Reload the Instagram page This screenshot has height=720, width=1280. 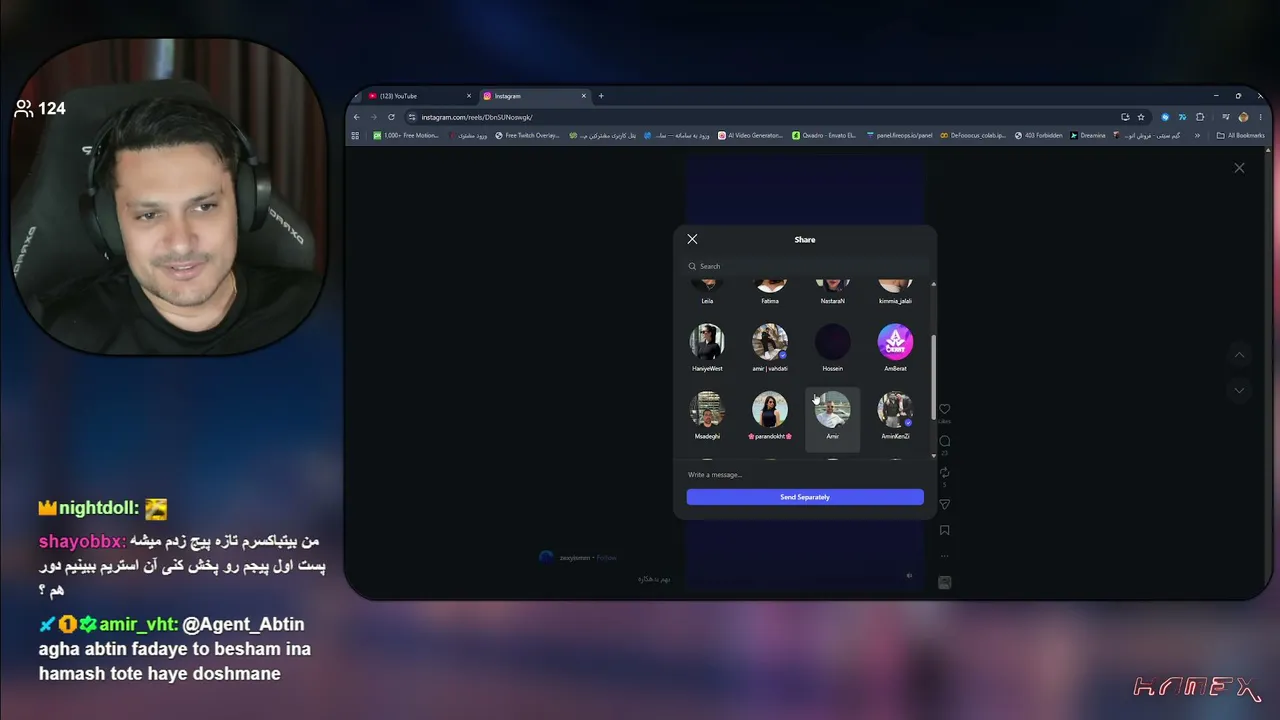click(x=391, y=117)
